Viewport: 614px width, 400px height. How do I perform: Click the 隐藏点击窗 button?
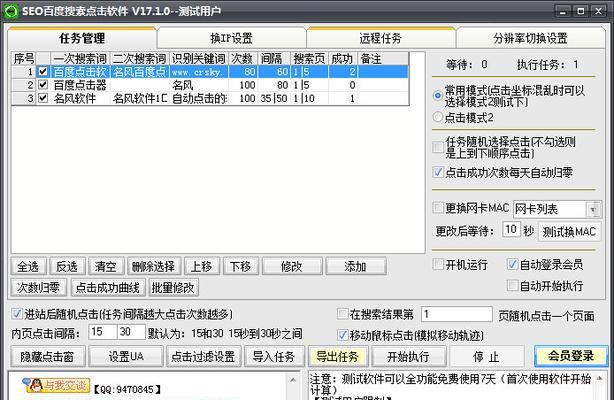click(47, 357)
